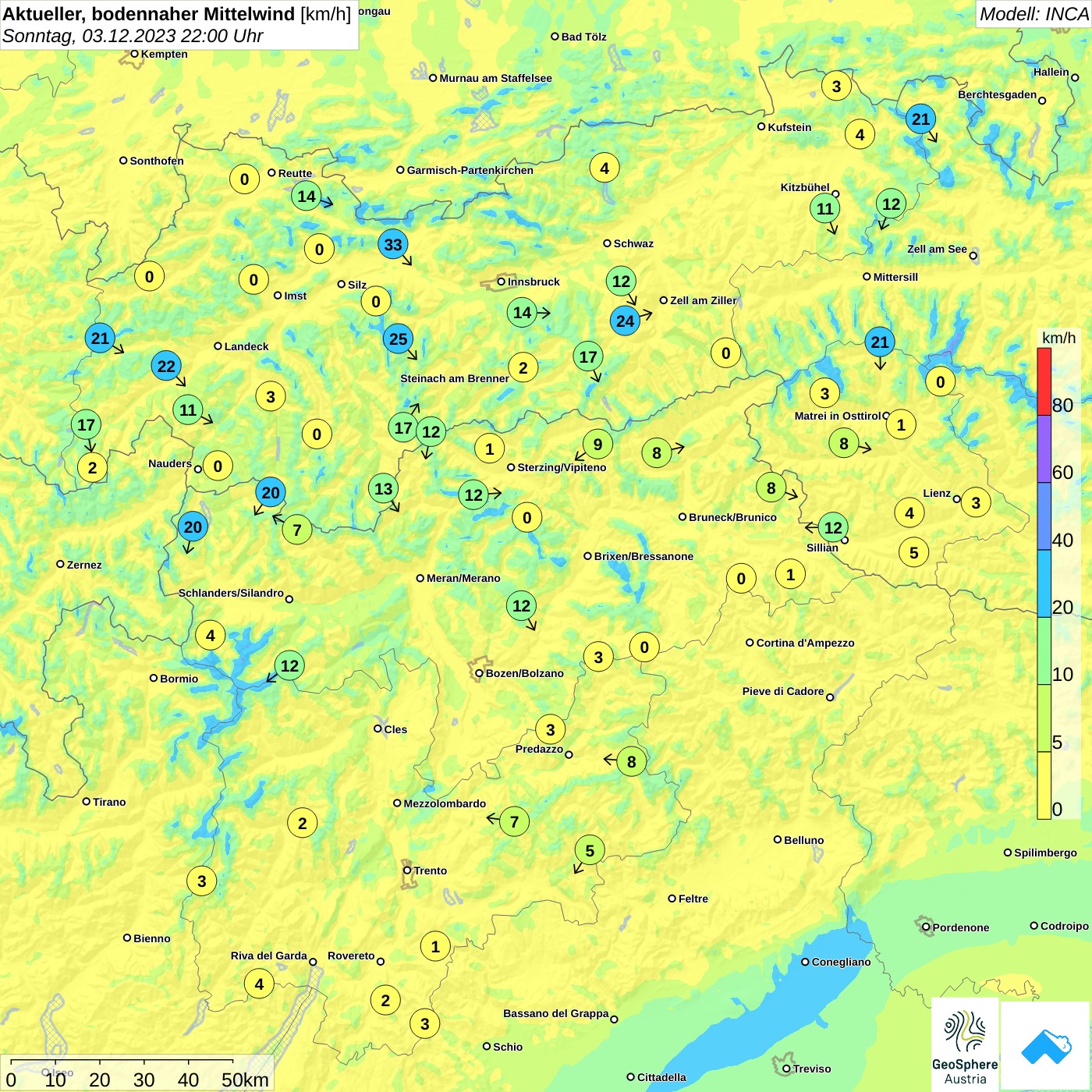Select the Pordenone city label
The height and width of the screenshot is (1092, 1092).
pos(961,927)
